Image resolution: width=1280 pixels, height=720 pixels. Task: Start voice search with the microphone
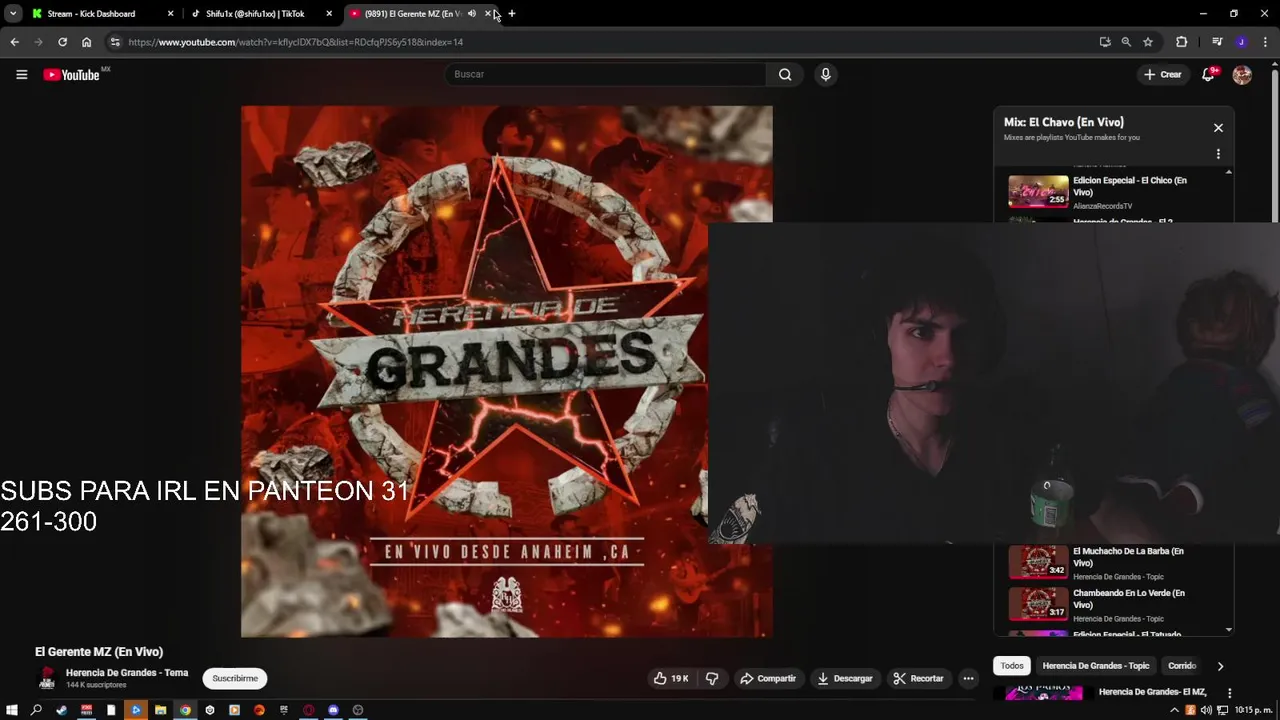[825, 74]
